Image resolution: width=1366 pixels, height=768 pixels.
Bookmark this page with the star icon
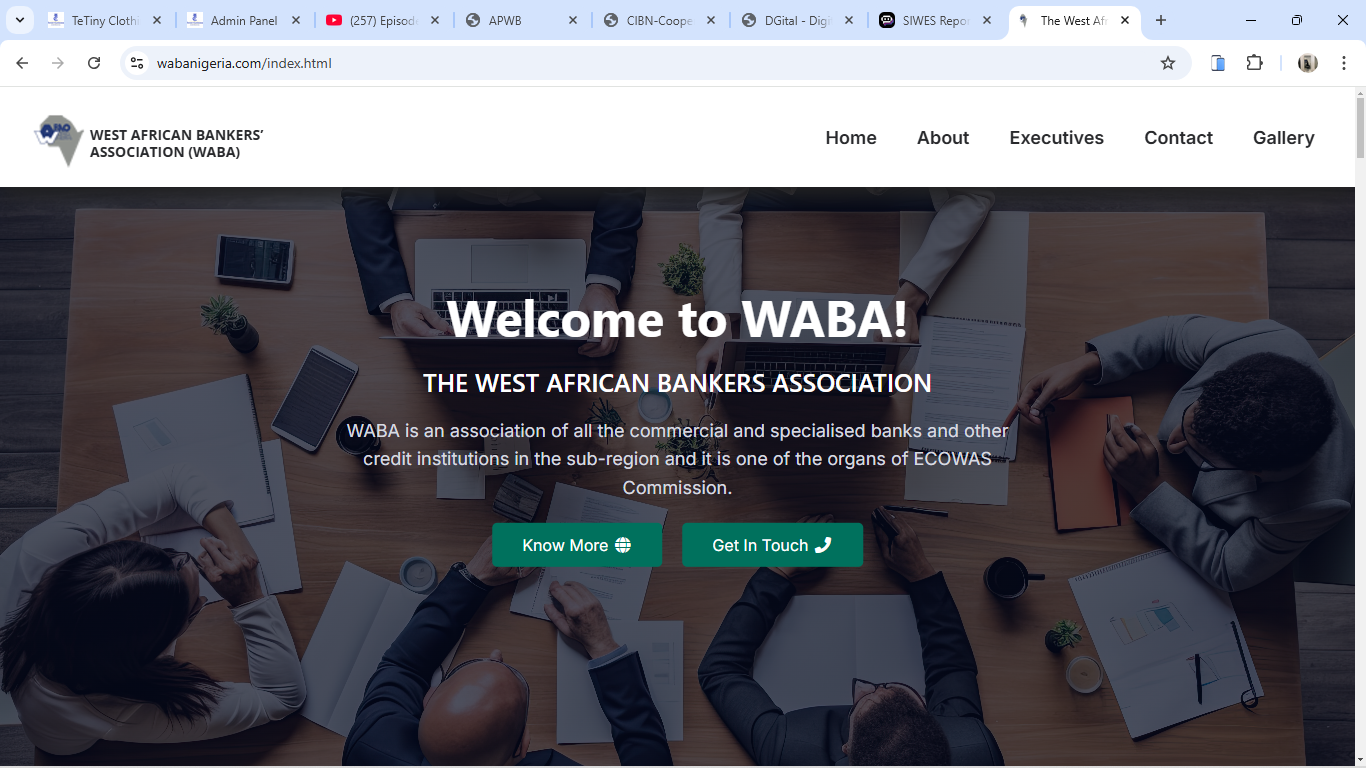pos(1168,63)
